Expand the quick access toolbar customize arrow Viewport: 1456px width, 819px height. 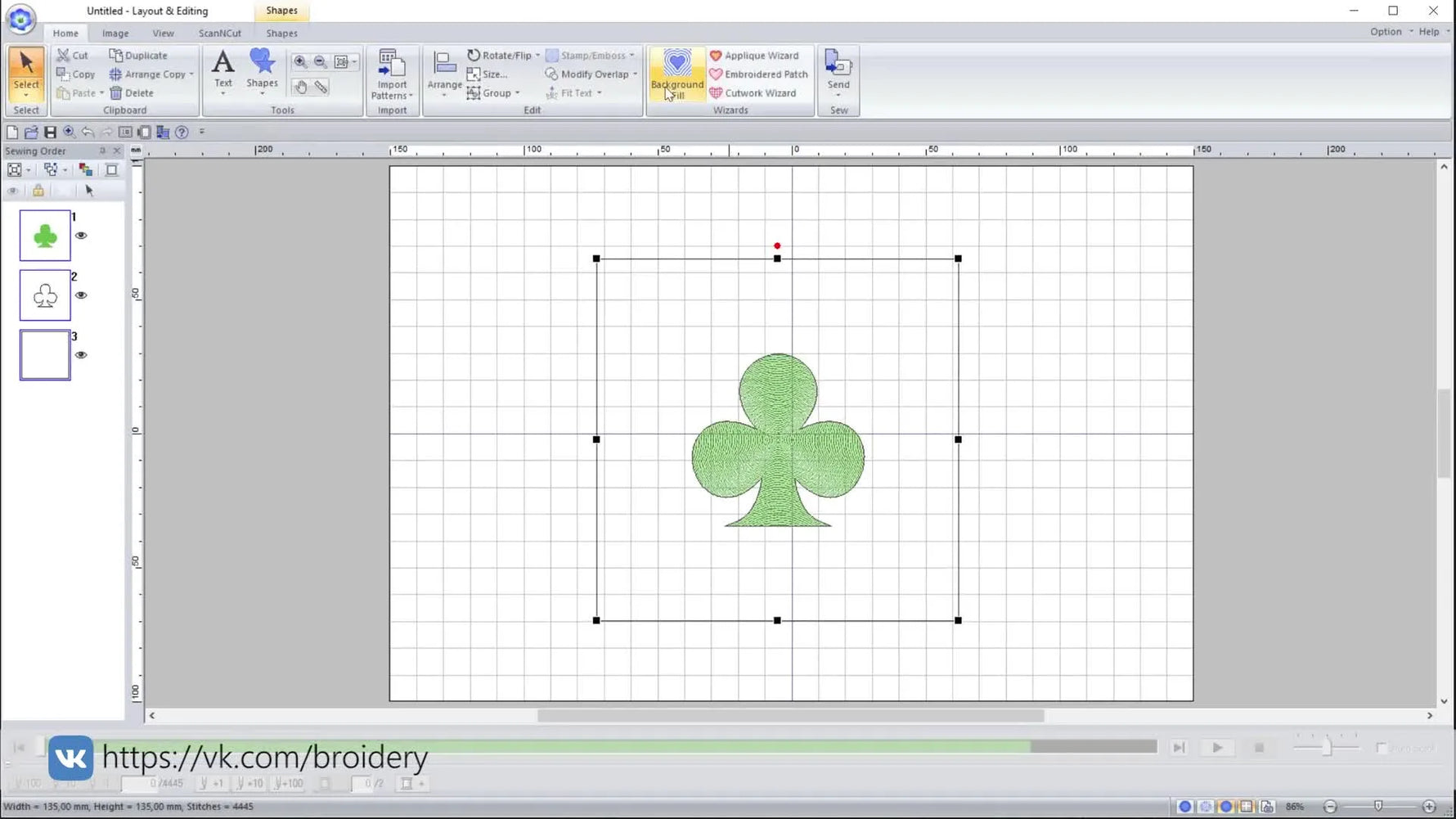[202, 132]
